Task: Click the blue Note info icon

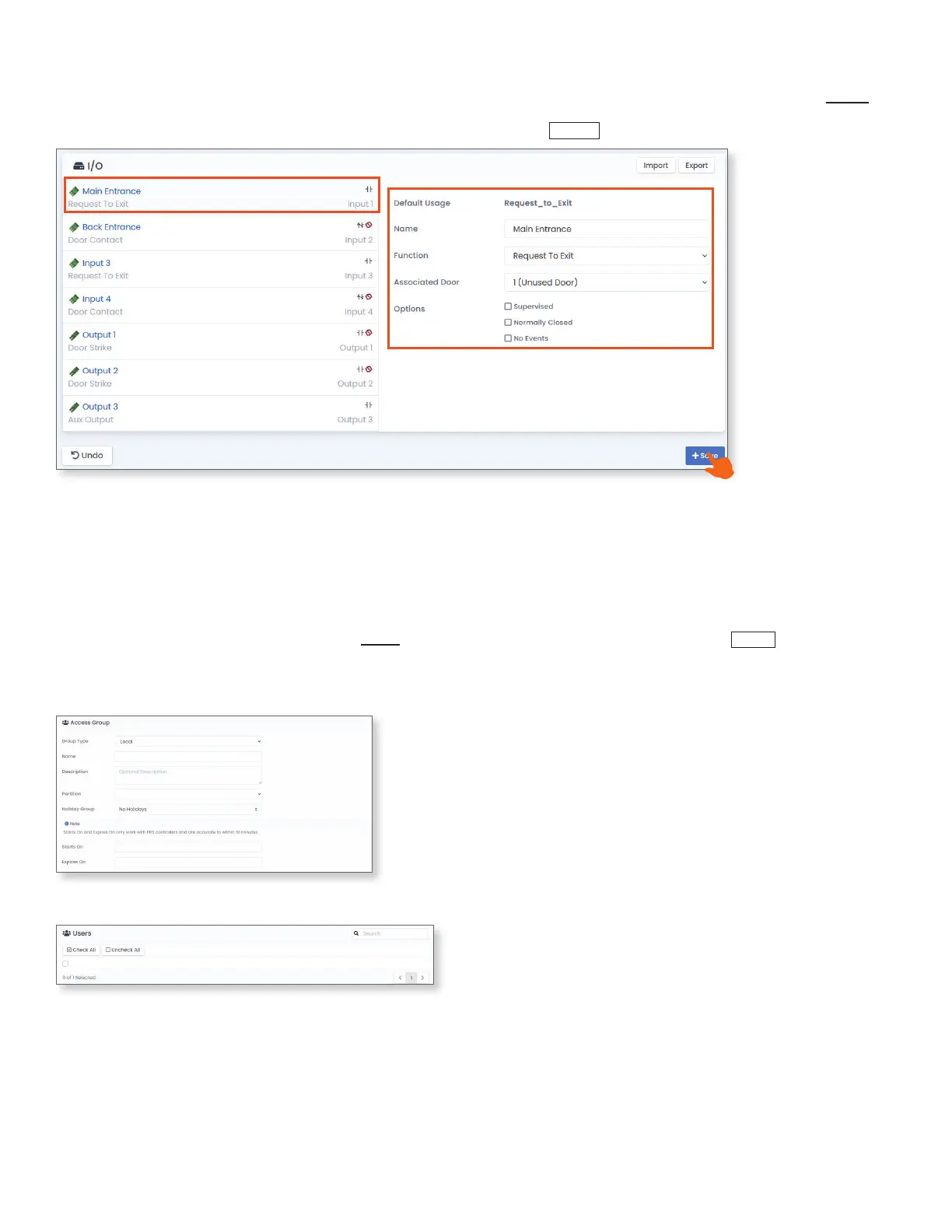Action: pyautogui.click(x=66, y=824)
